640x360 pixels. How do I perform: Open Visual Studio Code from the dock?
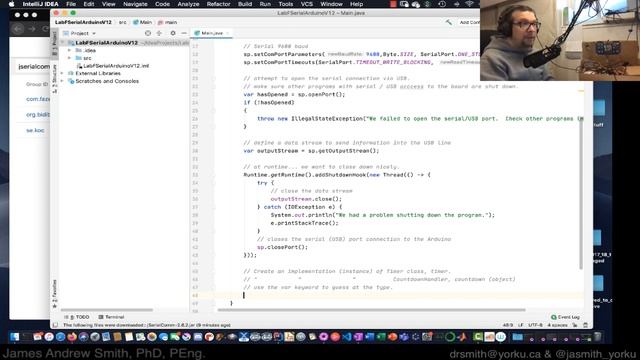(x=347, y=337)
